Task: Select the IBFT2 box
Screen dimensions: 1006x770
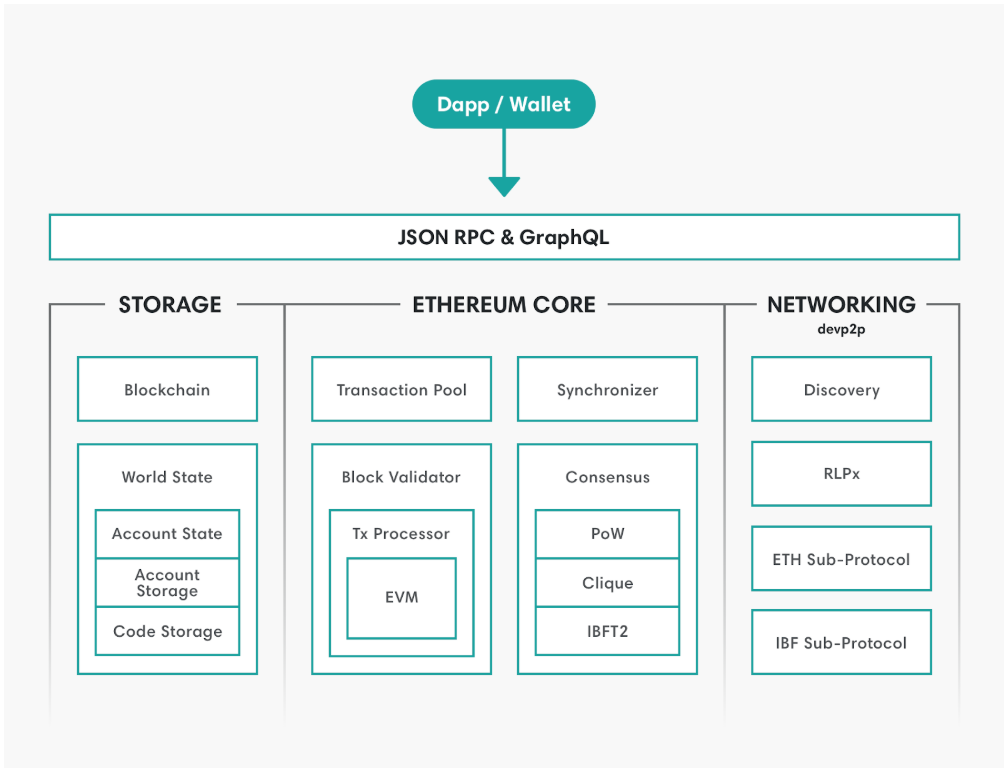Action: click(608, 631)
